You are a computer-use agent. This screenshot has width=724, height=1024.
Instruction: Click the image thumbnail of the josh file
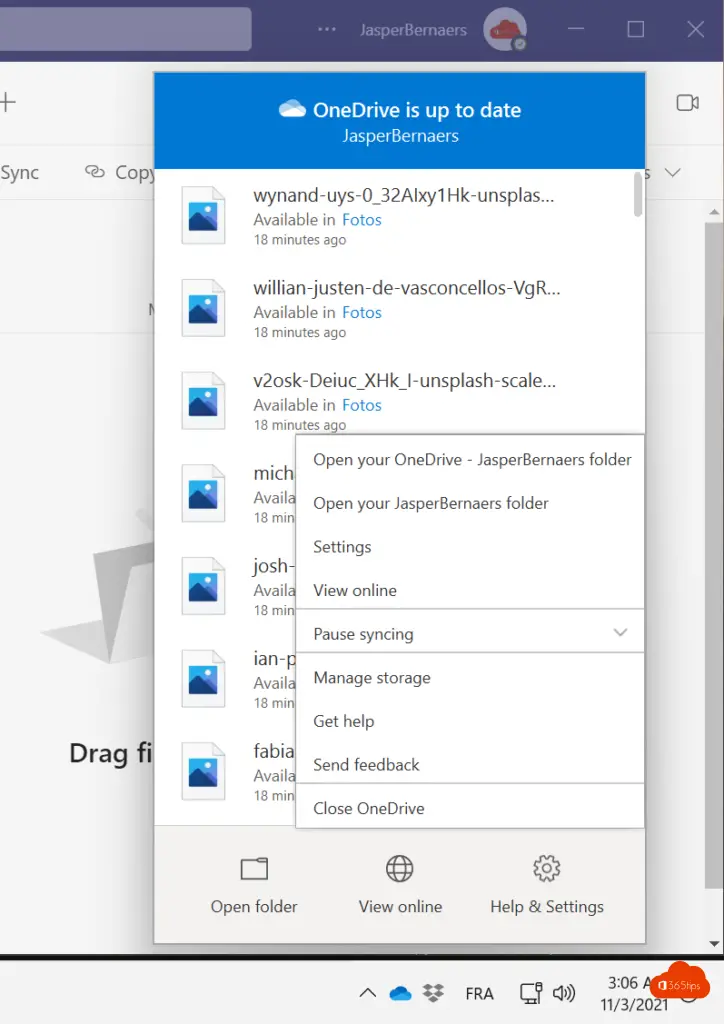pos(203,586)
